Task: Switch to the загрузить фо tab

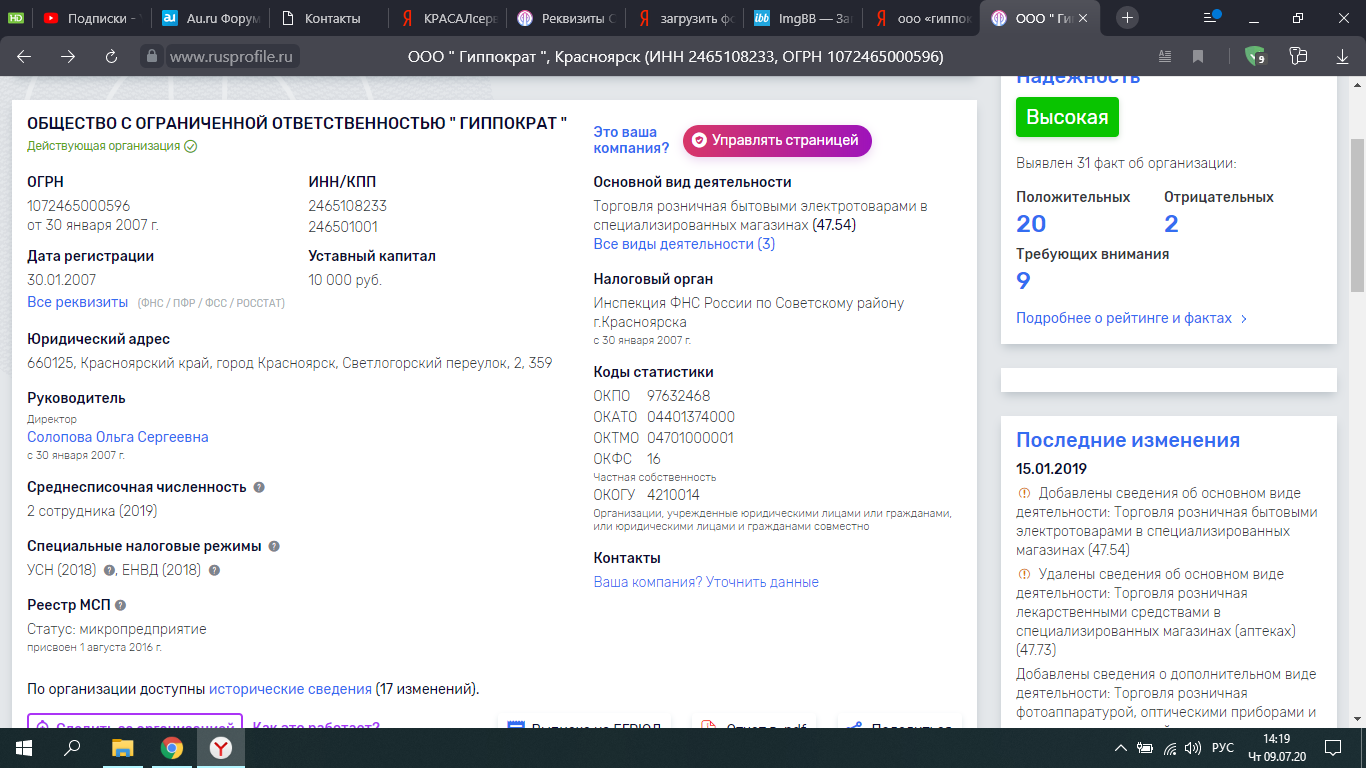Action: click(686, 17)
